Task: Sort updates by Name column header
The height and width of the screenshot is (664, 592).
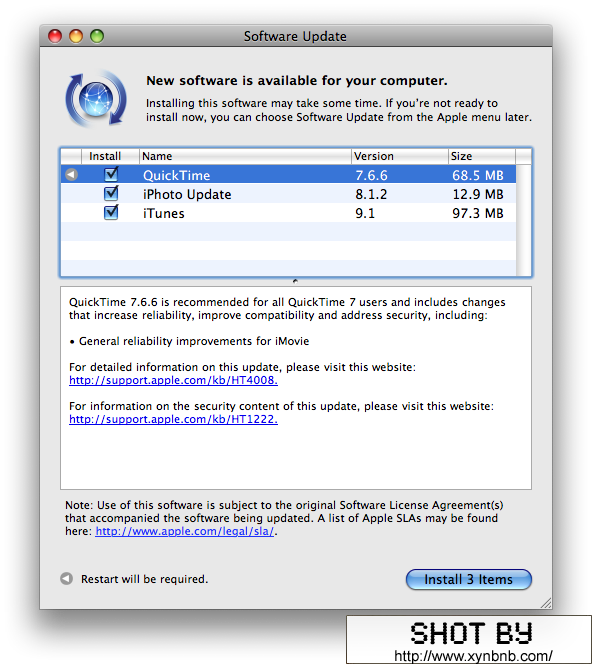Action: (245, 156)
